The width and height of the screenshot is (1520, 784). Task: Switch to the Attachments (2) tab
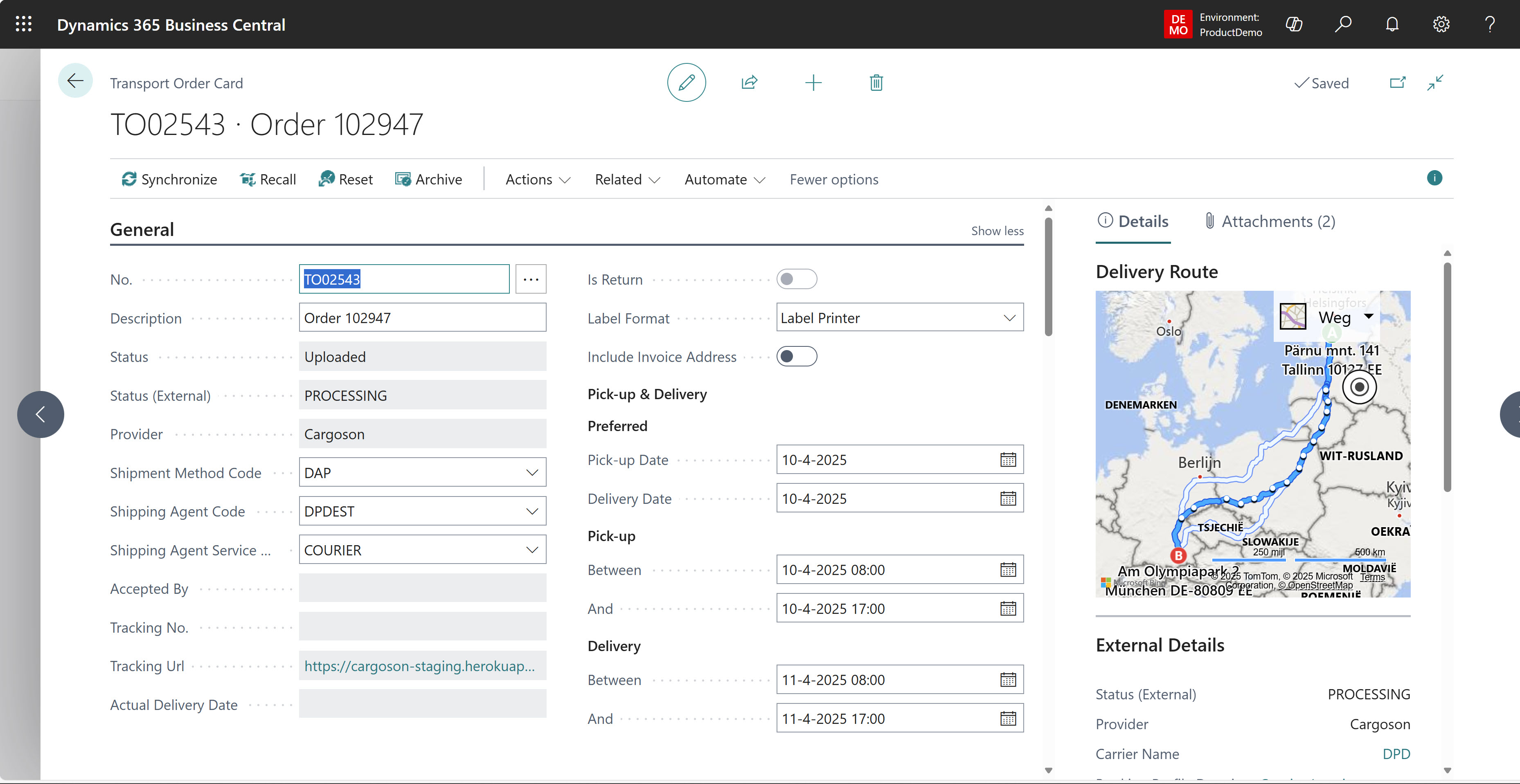tap(1269, 222)
